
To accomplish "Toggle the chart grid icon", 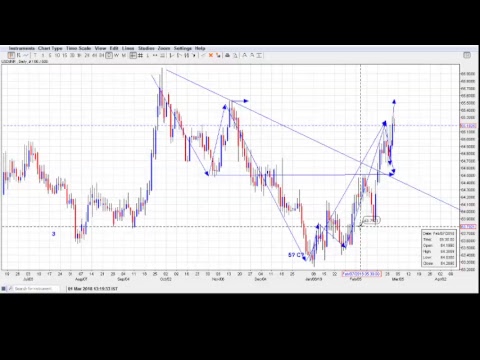I will (x=140, y=55).
